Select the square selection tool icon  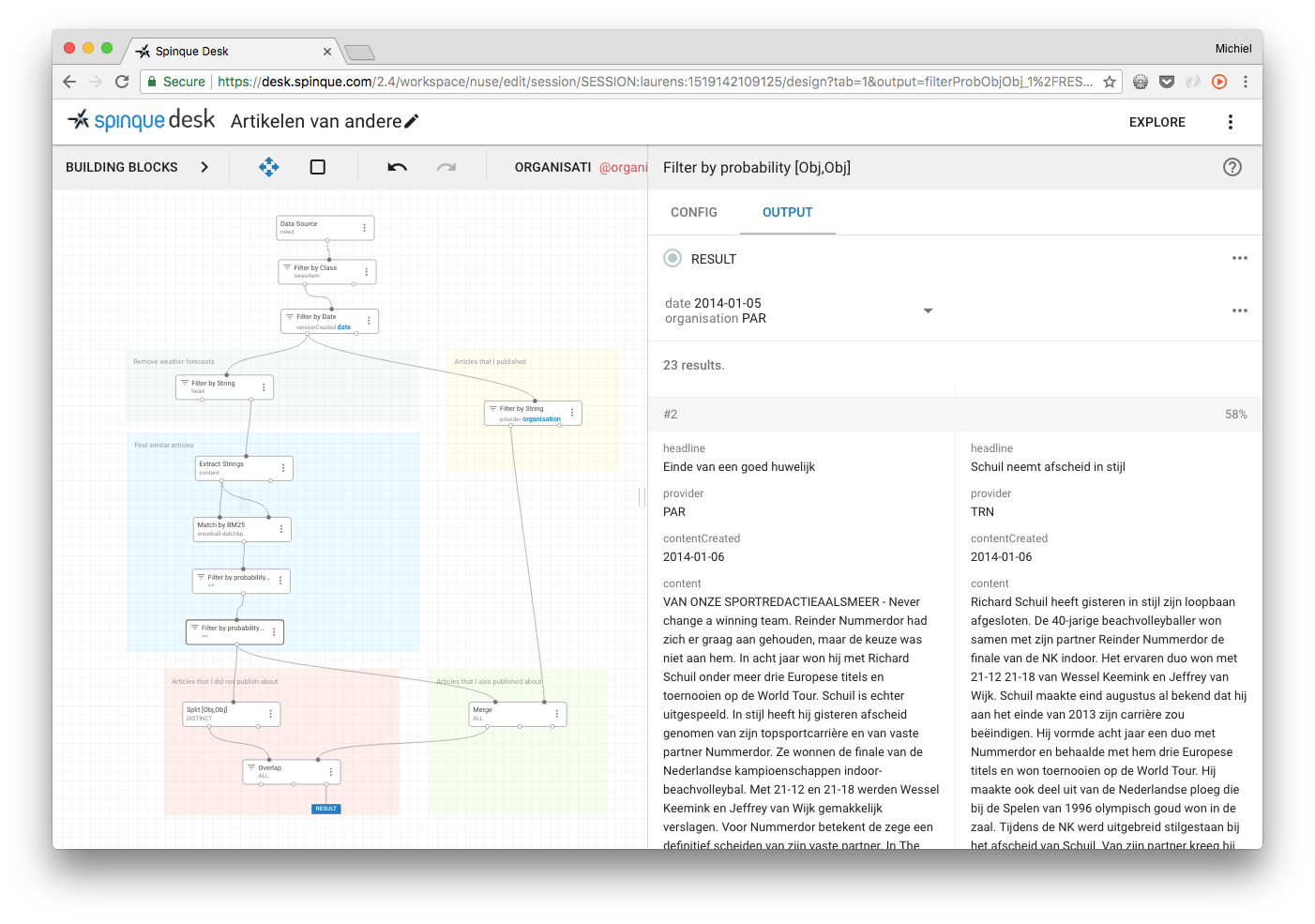point(318,167)
